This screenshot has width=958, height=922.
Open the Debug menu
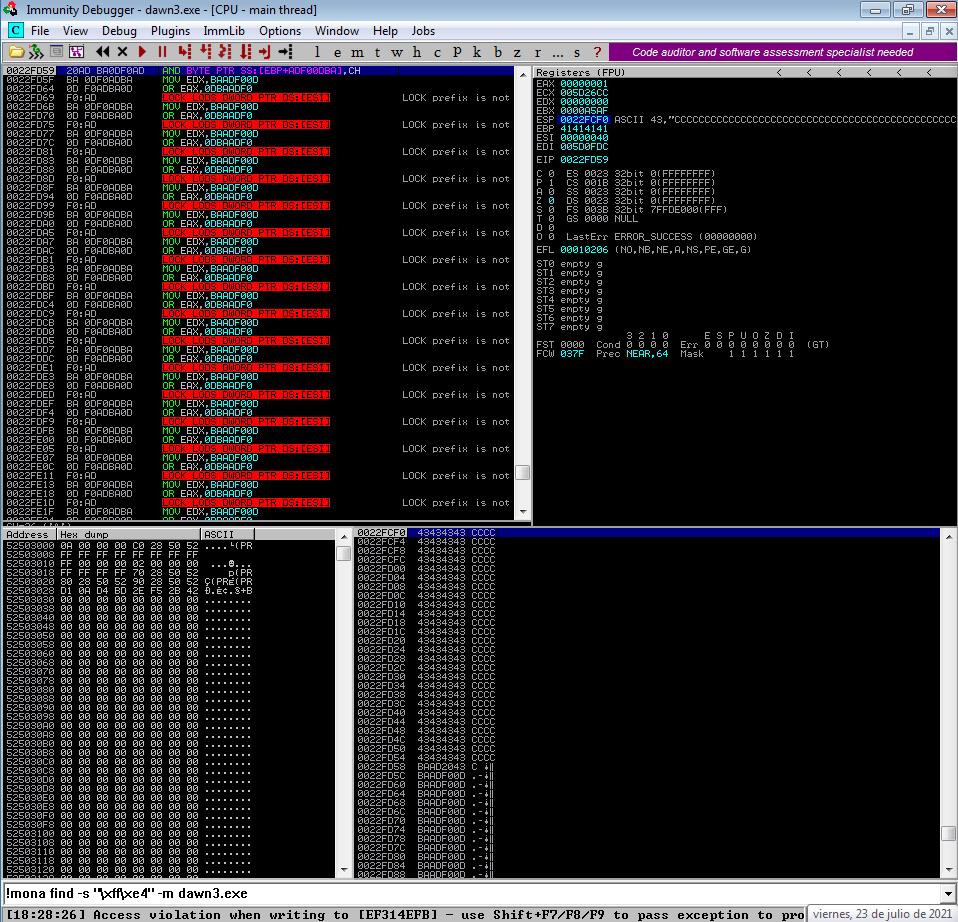click(119, 31)
